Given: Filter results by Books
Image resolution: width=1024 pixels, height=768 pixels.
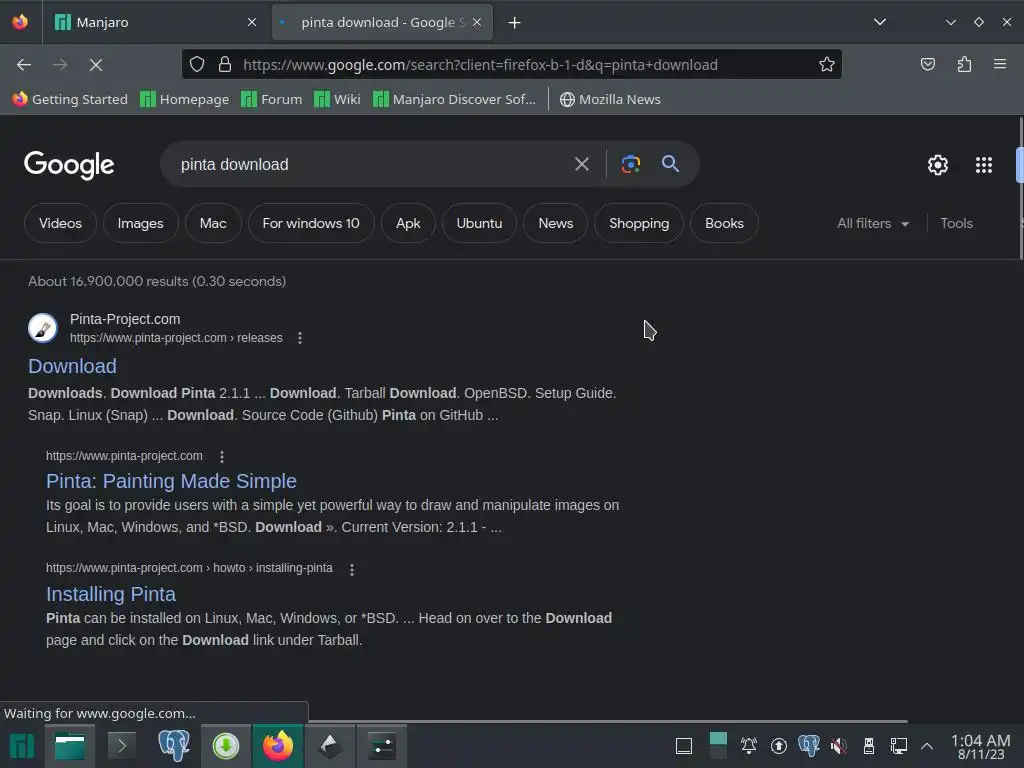Looking at the screenshot, I should (x=724, y=223).
